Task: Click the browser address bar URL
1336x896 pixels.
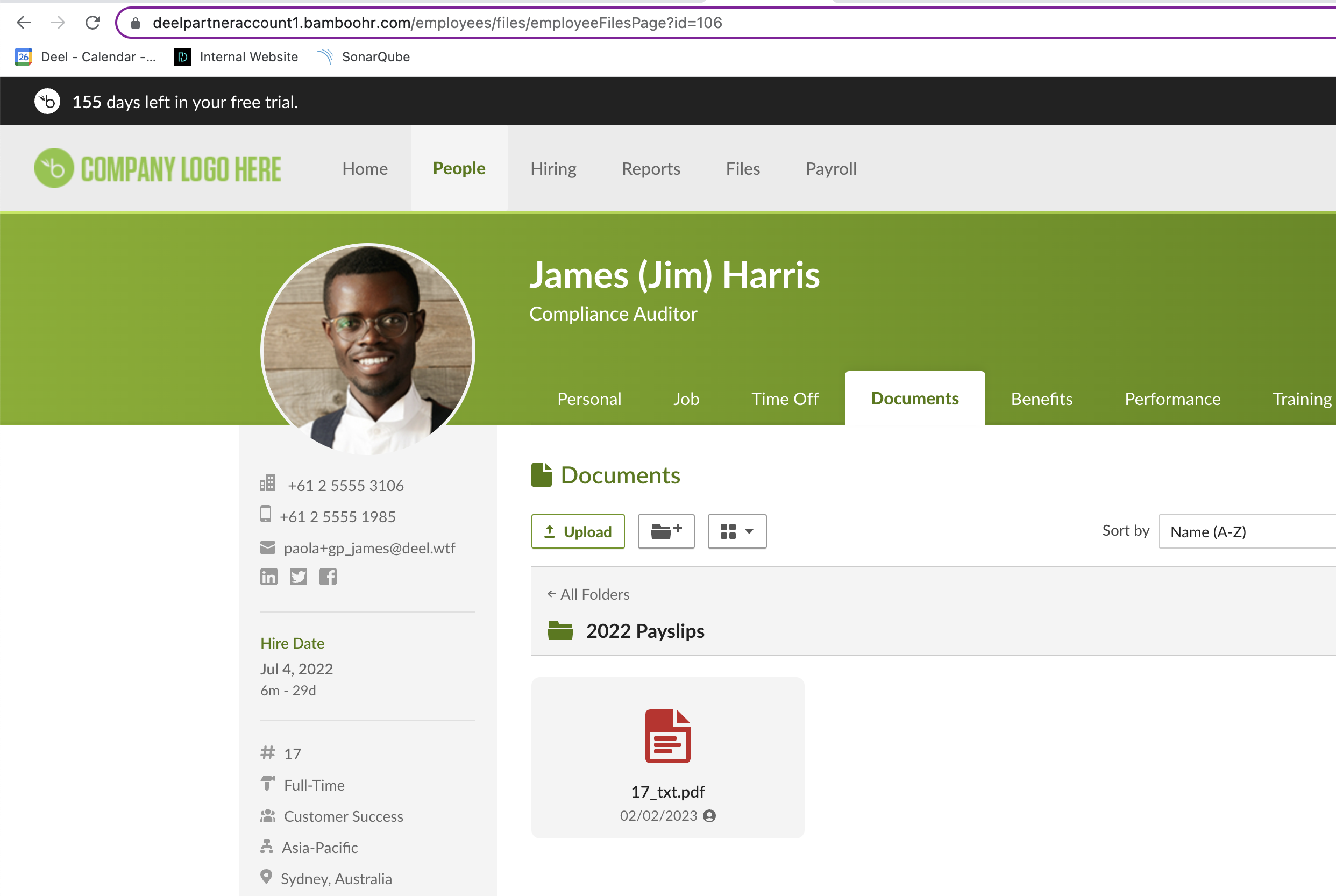Action: [437, 23]
